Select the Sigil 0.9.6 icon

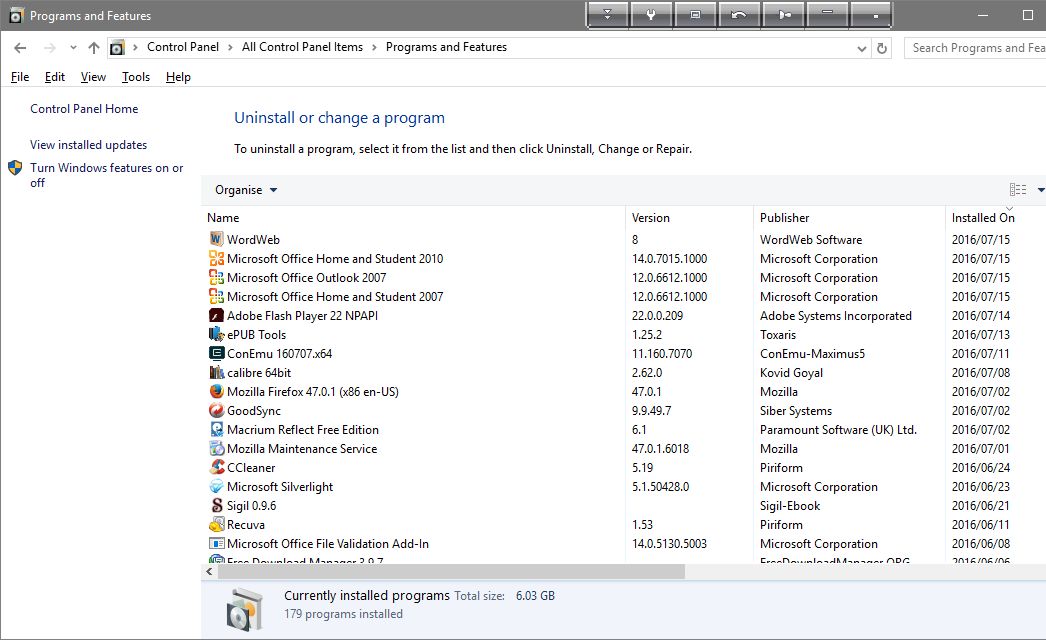tap(216, 505)
